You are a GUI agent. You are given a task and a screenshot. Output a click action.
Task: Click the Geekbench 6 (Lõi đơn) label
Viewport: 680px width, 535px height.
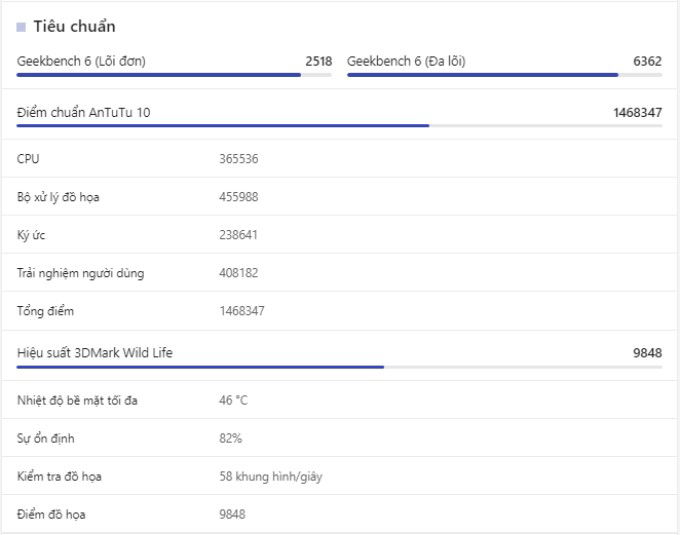click(81, 61)
